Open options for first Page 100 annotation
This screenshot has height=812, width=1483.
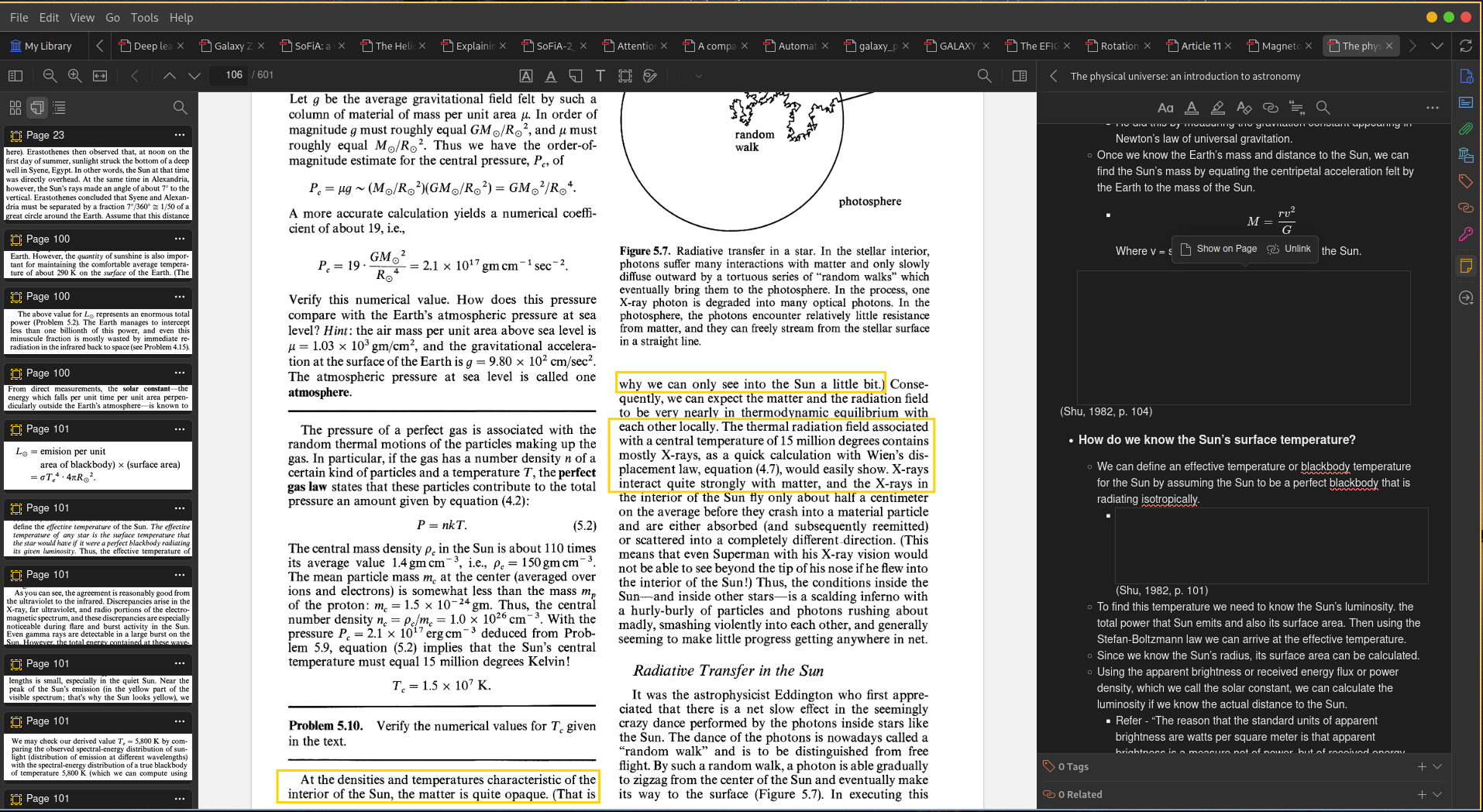coord(180,239)
